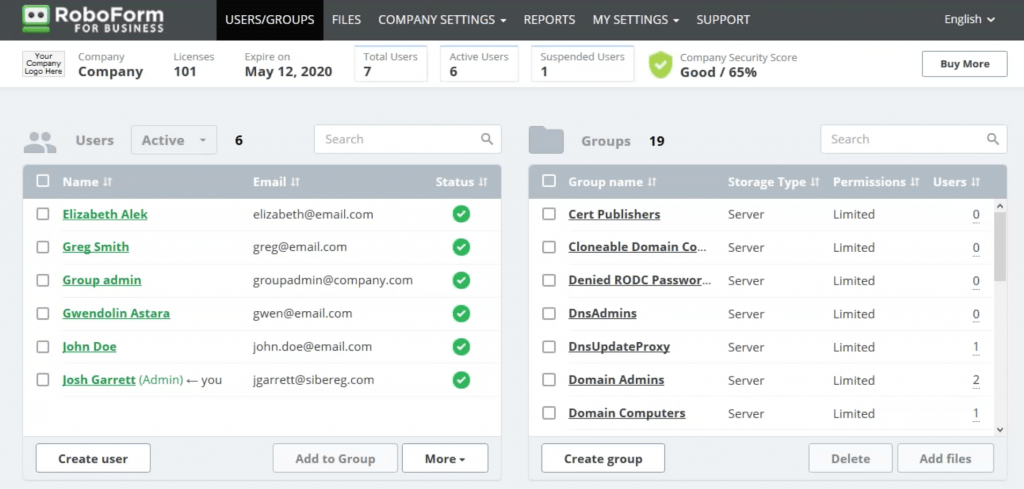Select the Domain Admins group checkbox

(549, 380)
